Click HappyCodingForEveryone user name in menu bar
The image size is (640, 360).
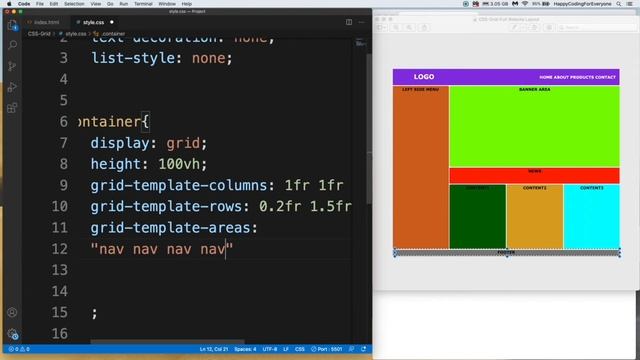pyautogui.click(x=582, y=4)
